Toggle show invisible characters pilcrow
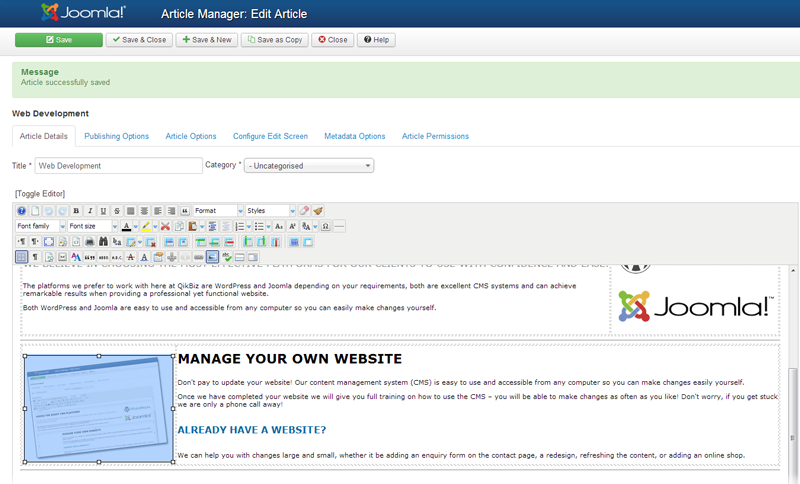800x484 pixels. [35, 257]
